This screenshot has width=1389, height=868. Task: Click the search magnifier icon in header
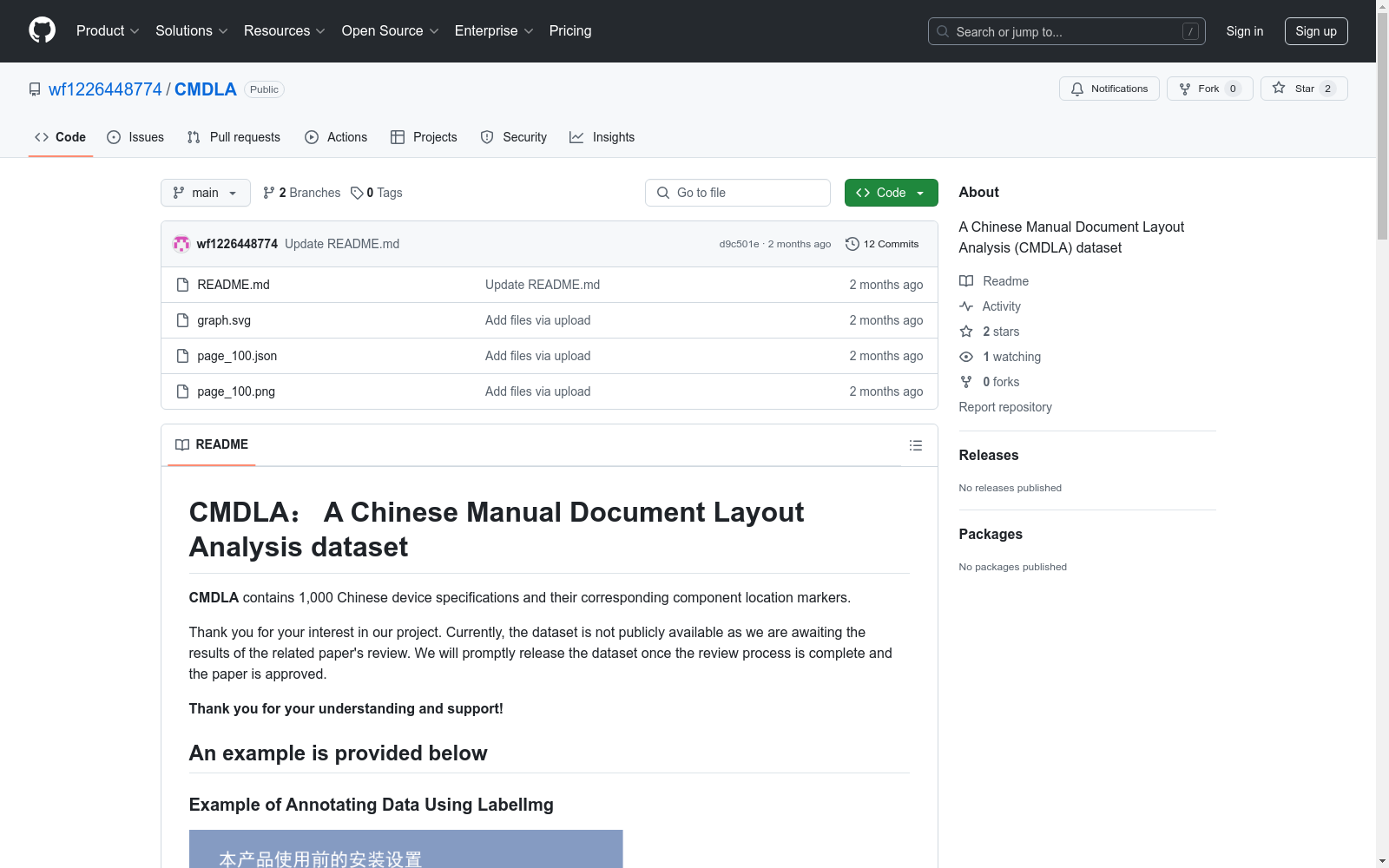pos(943,31)
